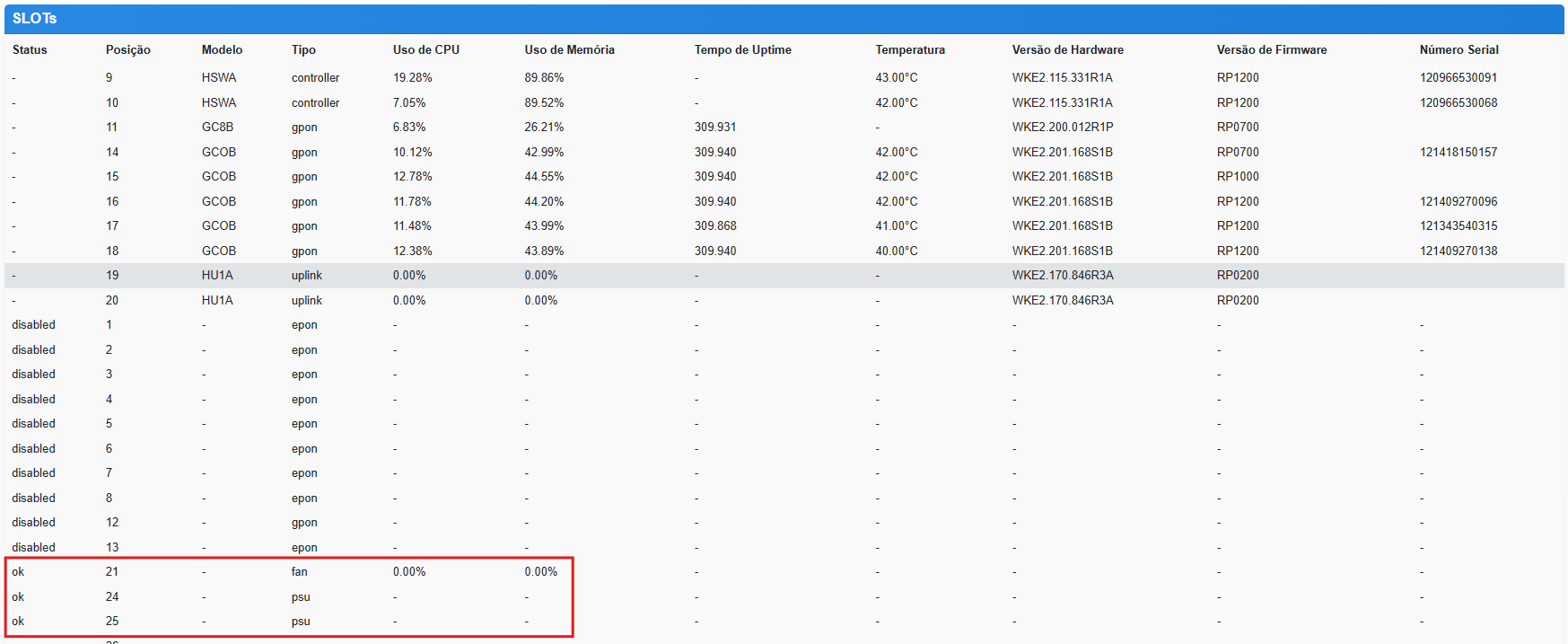Click the GC8B model cell

tap(217, 128)
